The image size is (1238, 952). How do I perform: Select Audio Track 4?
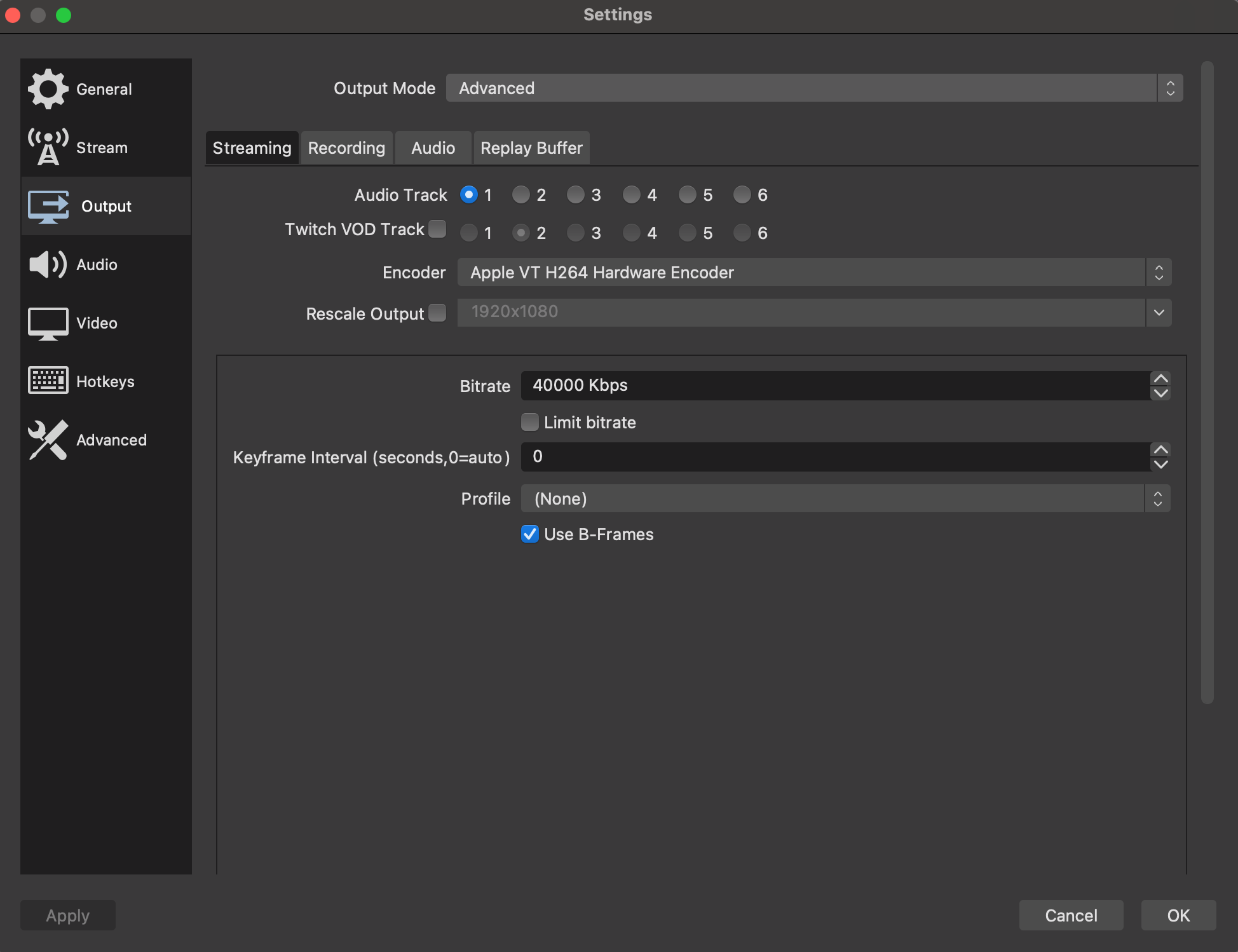(x=632, y=194)
